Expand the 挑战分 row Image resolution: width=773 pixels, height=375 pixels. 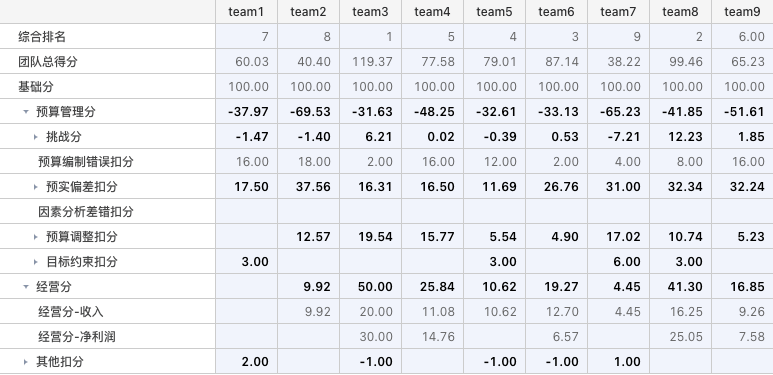pyautogui.click(x=35, y=137)
